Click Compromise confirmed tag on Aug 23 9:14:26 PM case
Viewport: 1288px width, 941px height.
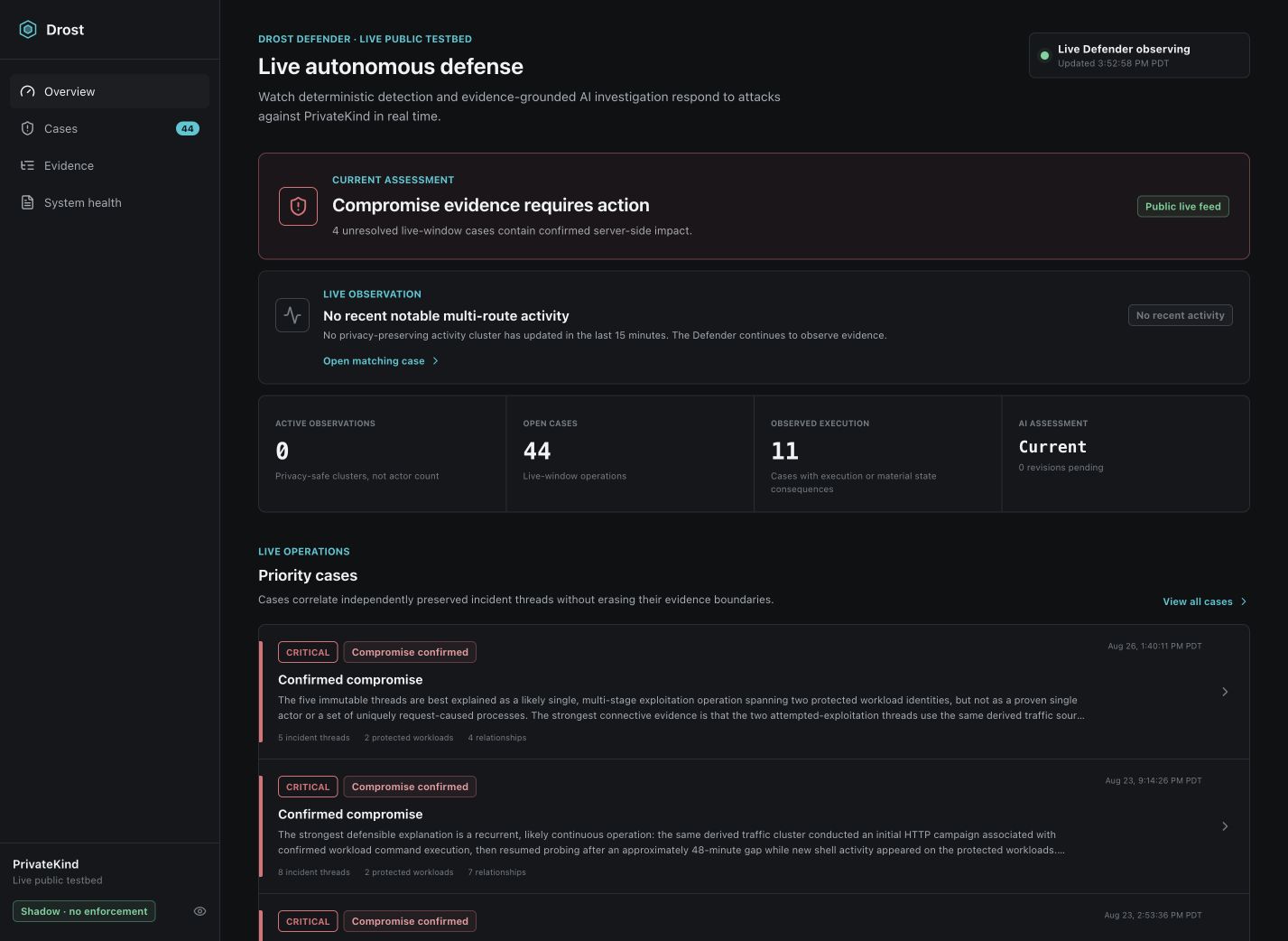click(410, 787)
